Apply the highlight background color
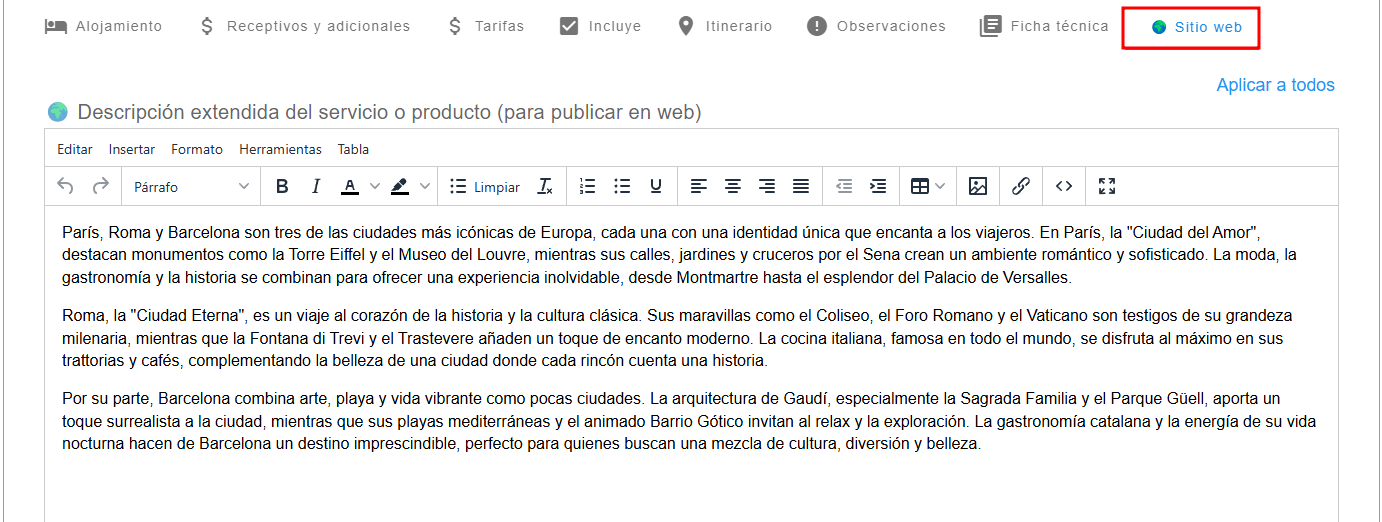This screenshot has height=522, width=1382. 400,186
